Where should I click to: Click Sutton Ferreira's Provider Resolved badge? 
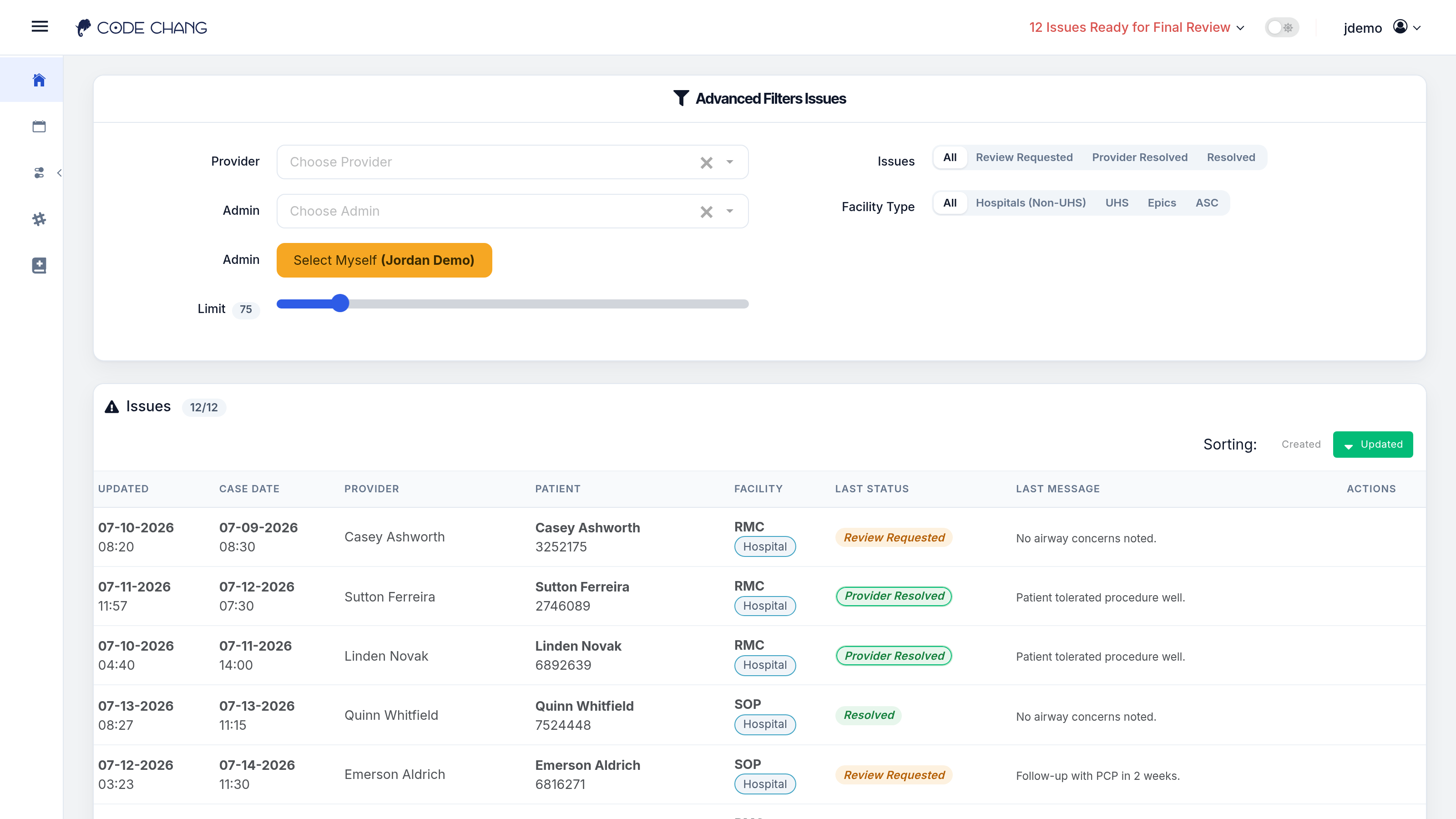pyautogui.click(x=894, y=597)
